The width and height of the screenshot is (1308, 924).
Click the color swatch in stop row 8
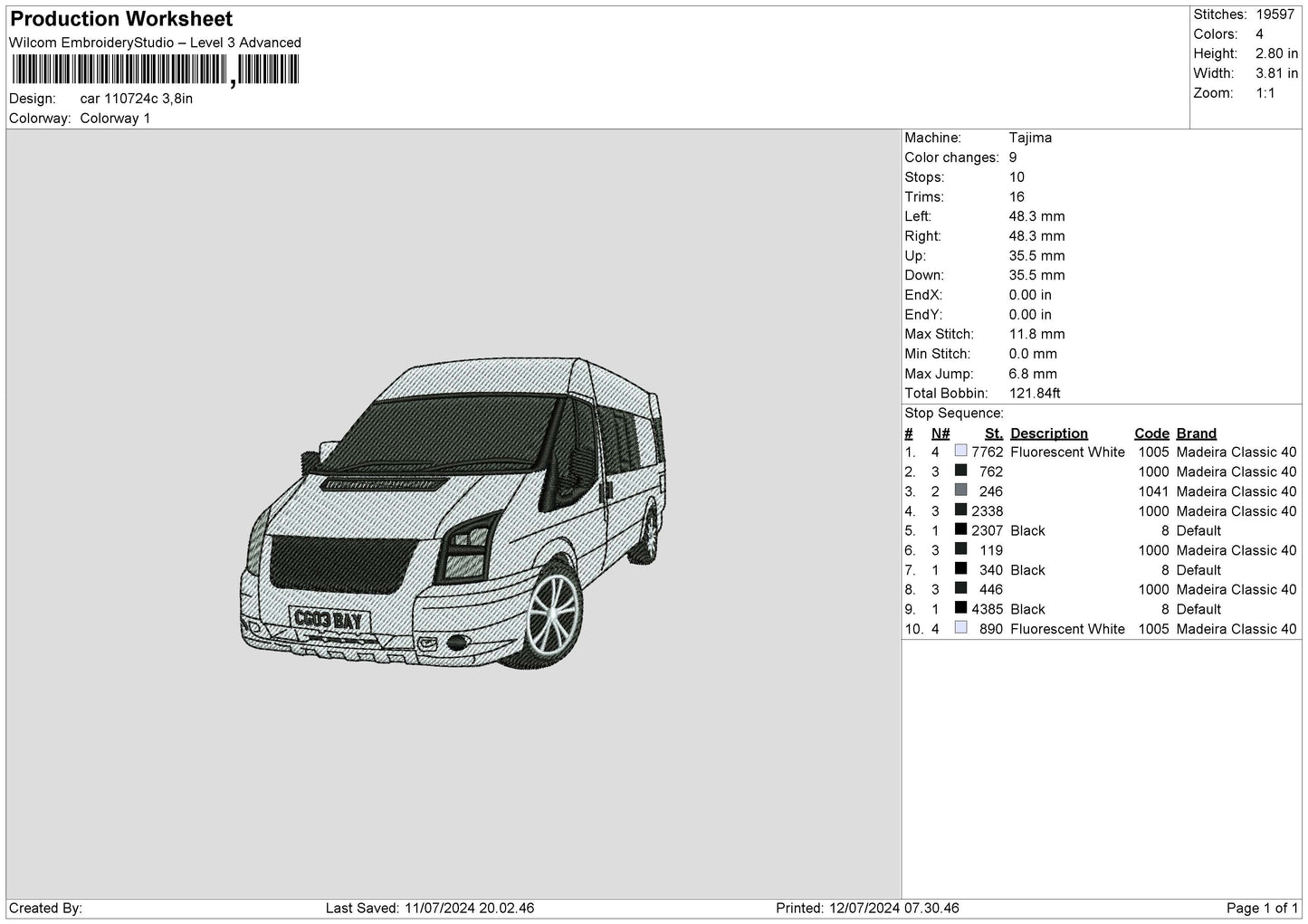point(961,588)
